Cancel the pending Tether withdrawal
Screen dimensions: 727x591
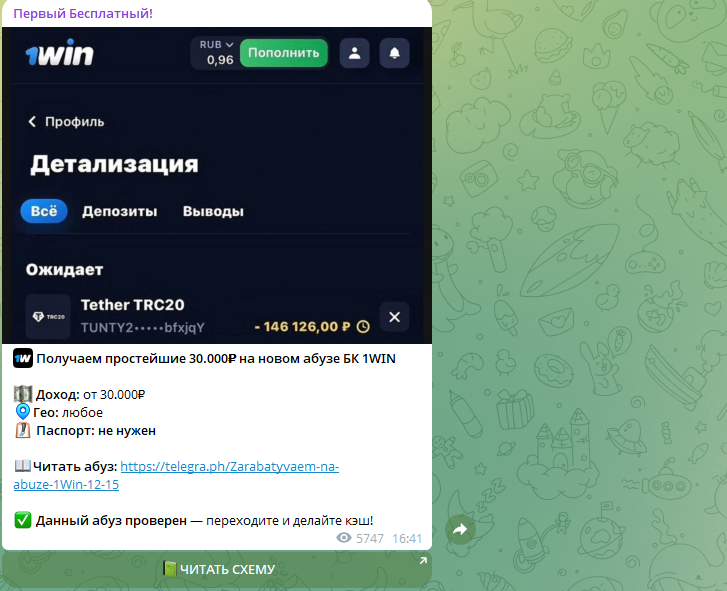coord(395,317)
